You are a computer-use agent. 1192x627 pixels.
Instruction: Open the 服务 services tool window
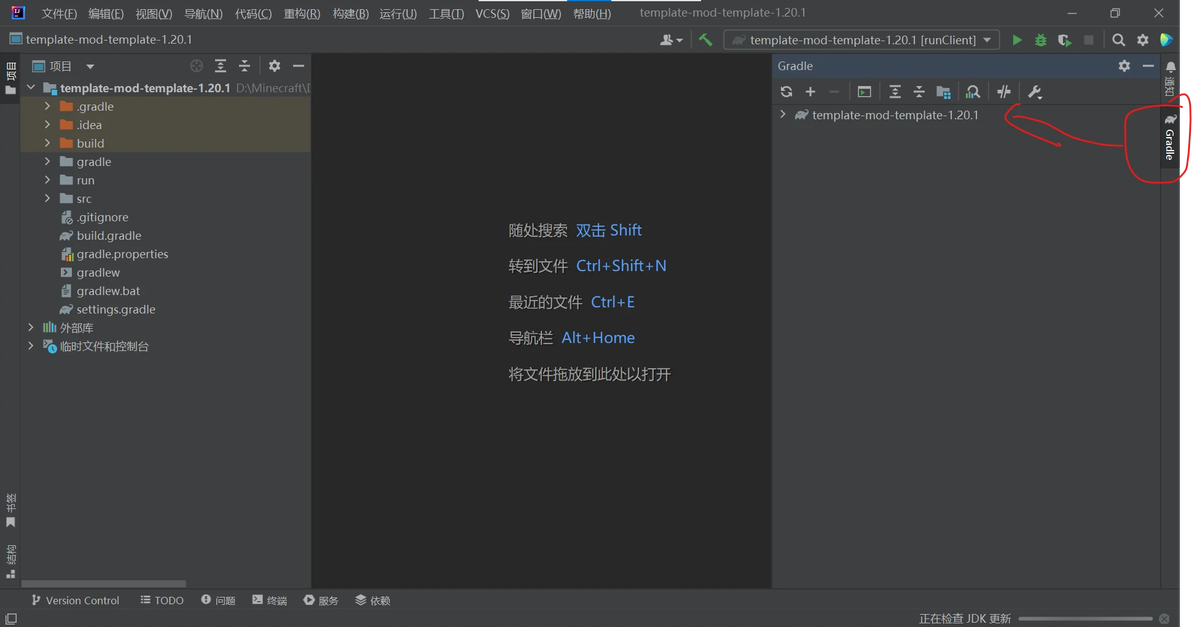click(321, 600)
